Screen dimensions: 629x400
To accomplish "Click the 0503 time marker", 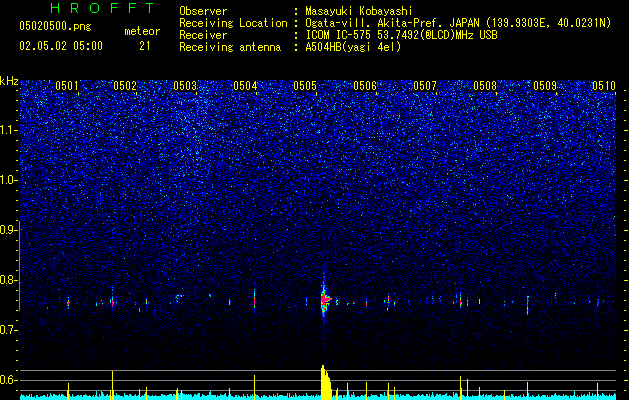I will (x=185, y=85).
